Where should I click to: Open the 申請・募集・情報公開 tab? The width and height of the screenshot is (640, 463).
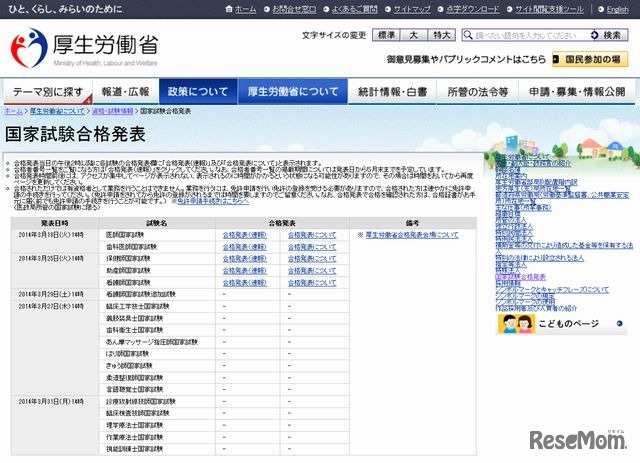(x=577, y=92)
